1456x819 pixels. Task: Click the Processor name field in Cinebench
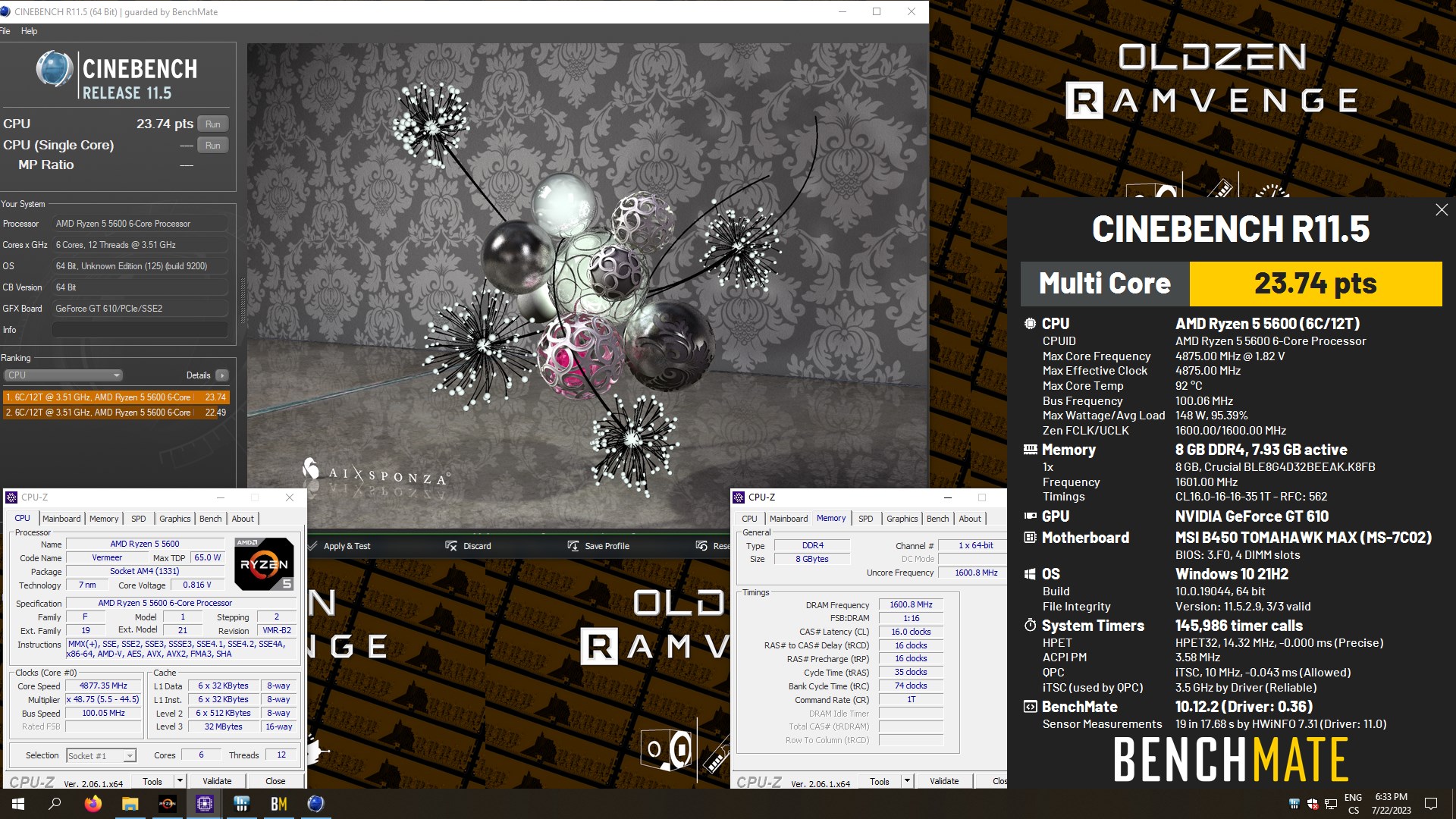point(140,224)
